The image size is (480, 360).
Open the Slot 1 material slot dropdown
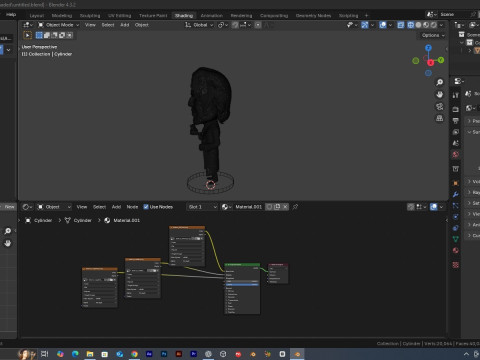point(203,207)
